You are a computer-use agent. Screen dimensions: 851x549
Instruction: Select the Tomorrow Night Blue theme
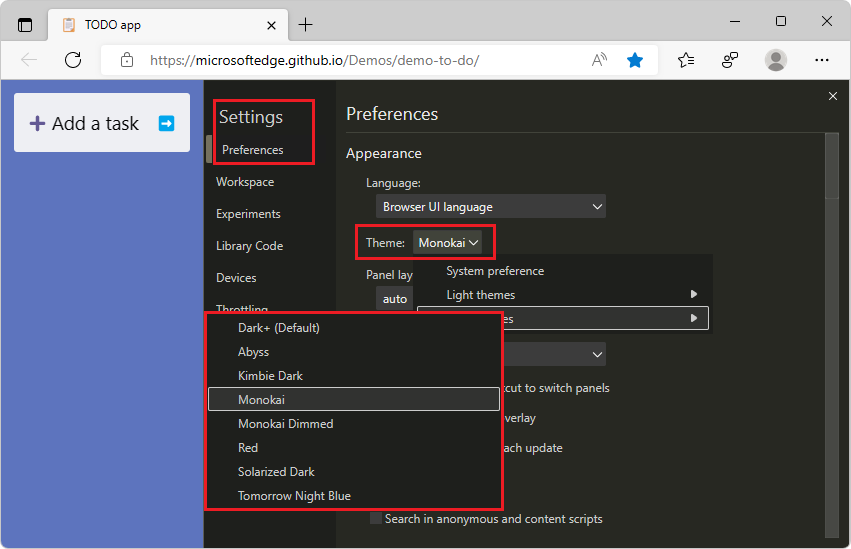point(354,495)
